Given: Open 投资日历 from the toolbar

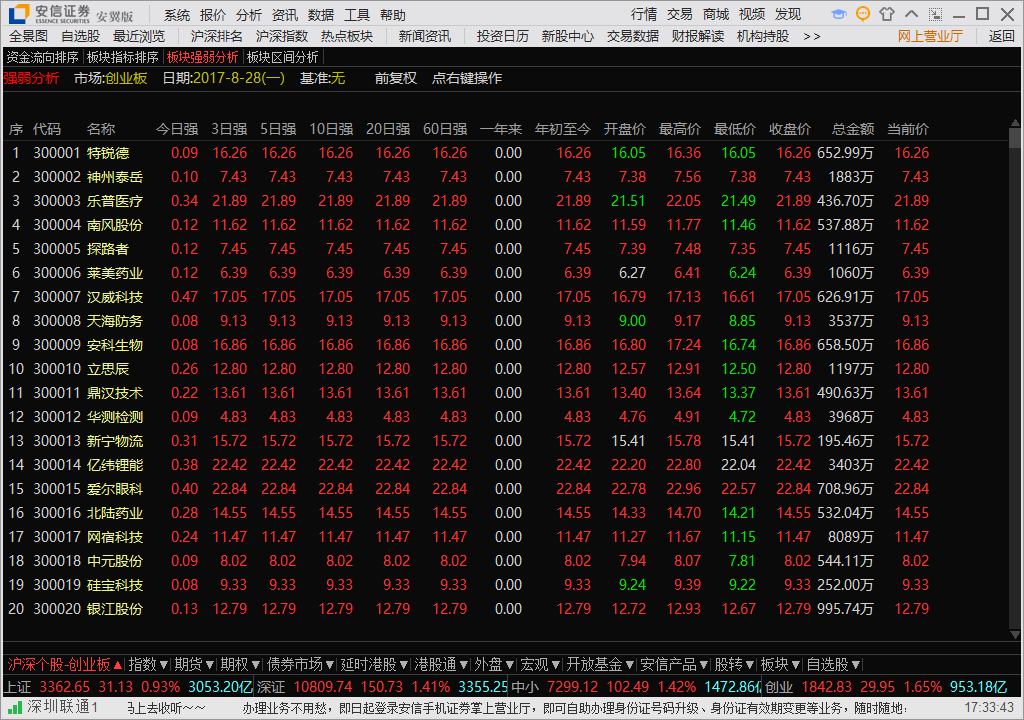Looking at the screenshot, I should (x=502, y=36).
